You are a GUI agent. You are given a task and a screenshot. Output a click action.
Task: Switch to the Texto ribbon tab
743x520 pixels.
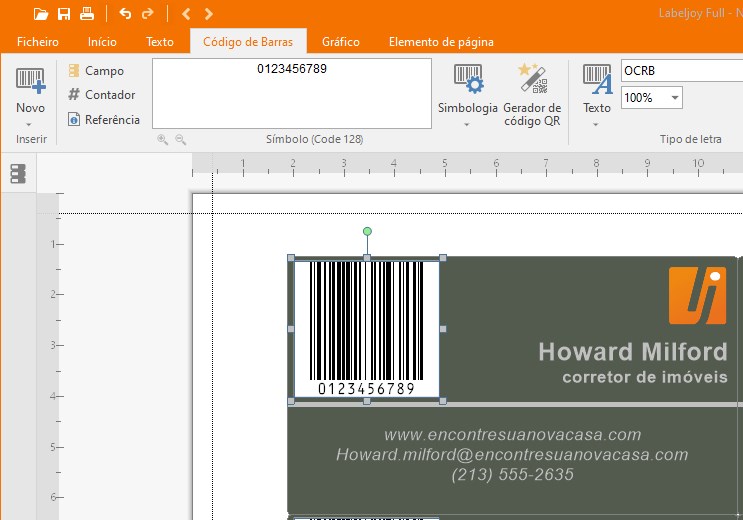point(160,42)
